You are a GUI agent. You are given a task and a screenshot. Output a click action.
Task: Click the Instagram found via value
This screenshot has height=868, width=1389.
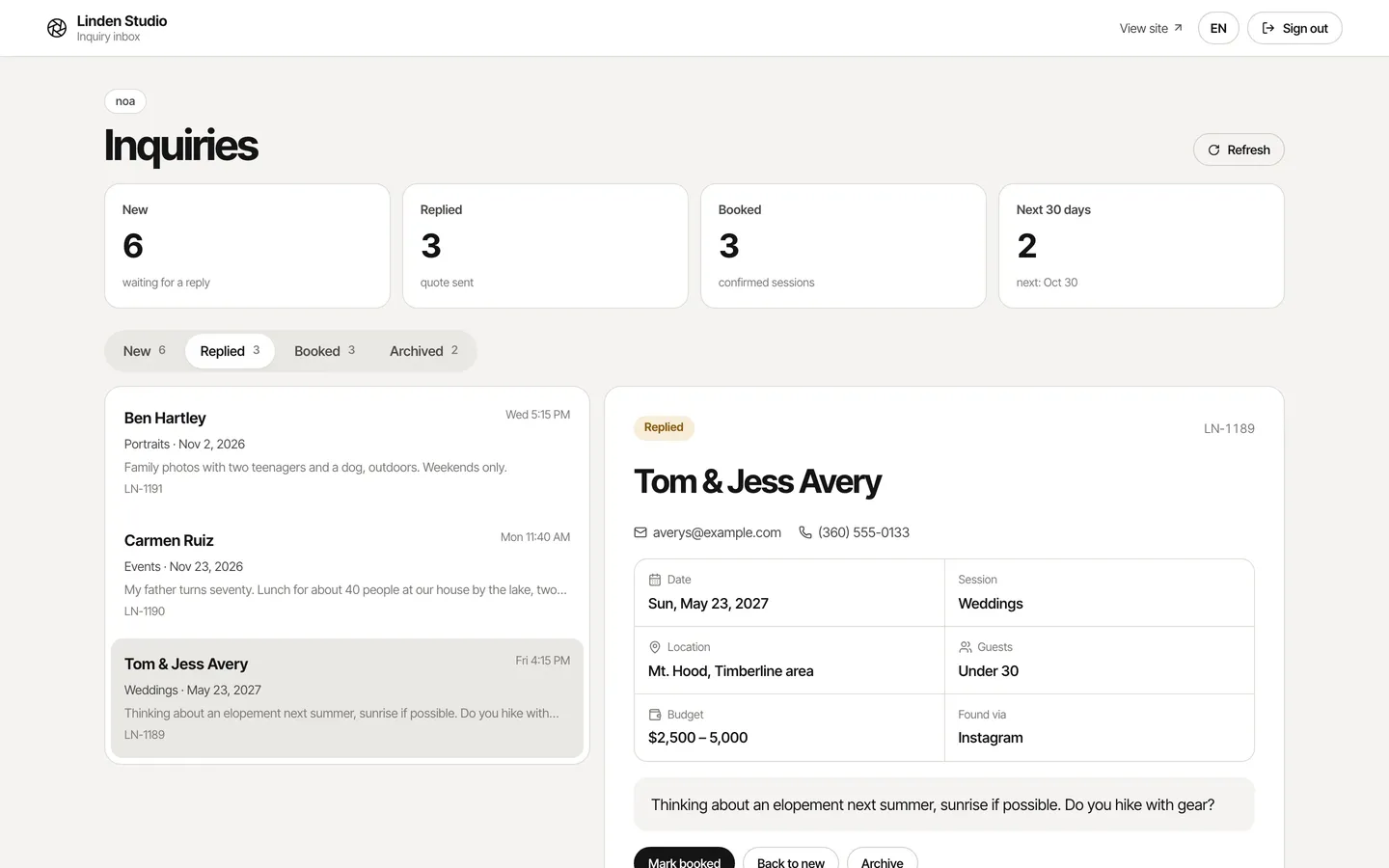tap(991, 738)
